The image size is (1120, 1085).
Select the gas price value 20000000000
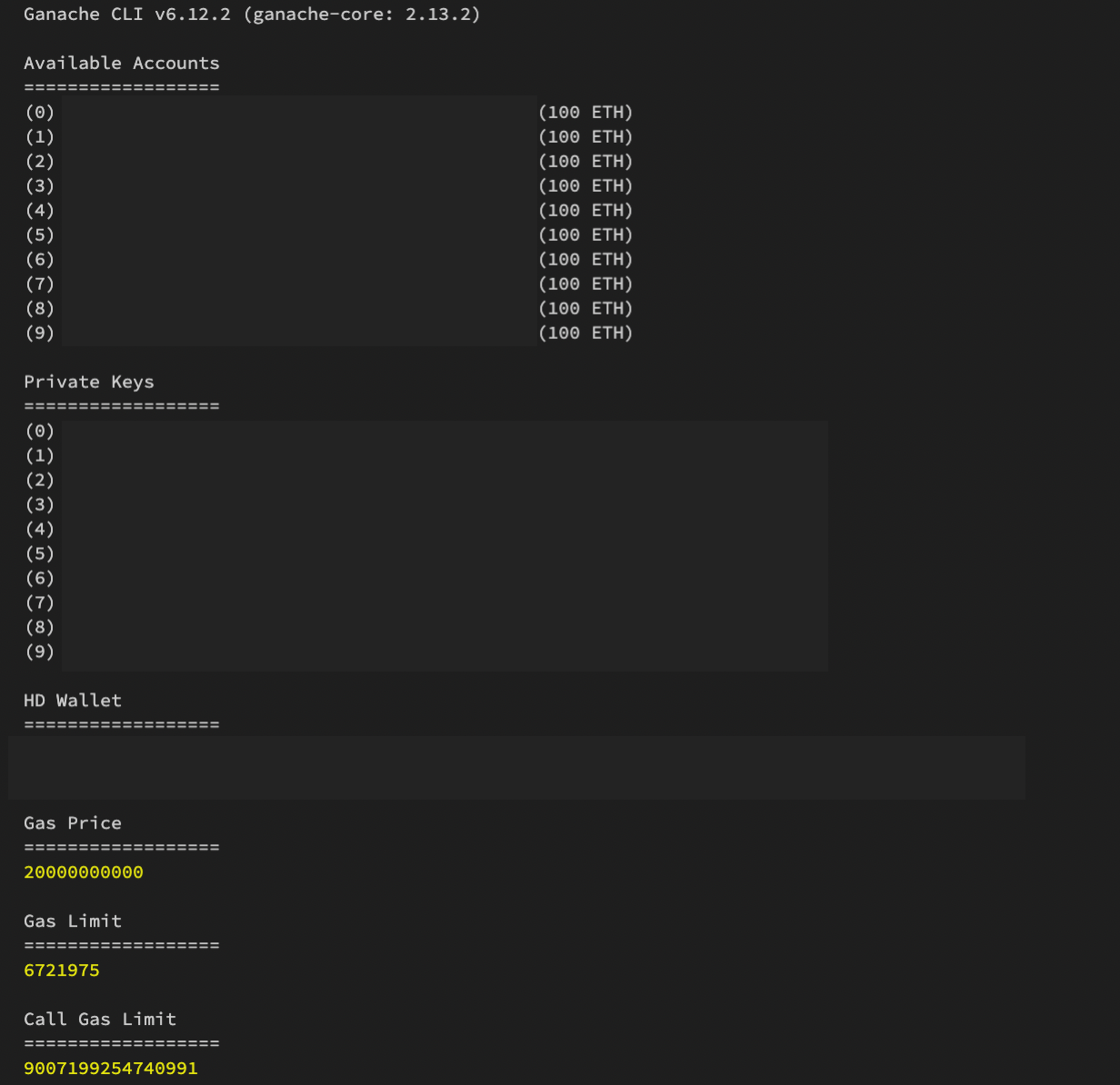point(84,872)
